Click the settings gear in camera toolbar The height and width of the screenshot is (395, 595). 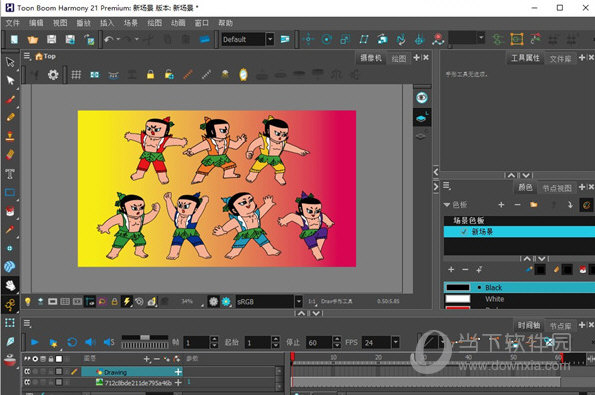[53, 75]
